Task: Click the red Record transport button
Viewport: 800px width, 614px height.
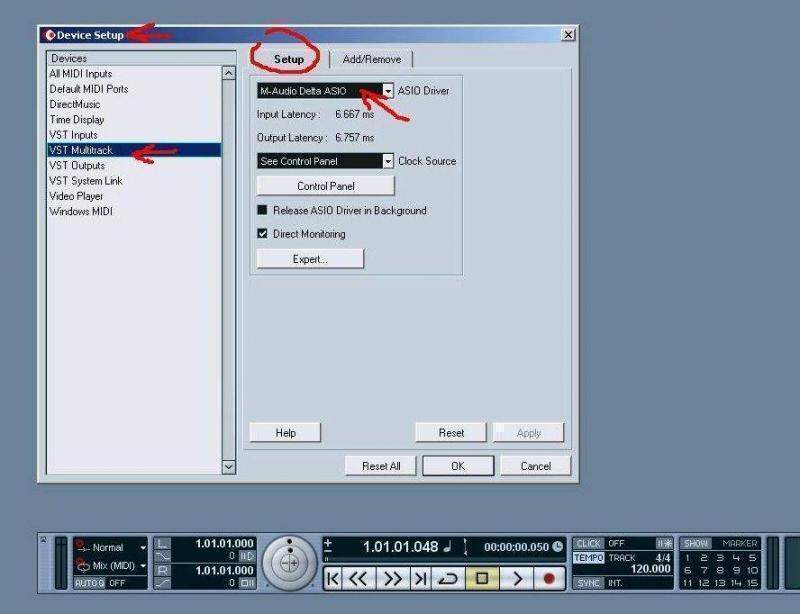Action: (x=549, y=579)
